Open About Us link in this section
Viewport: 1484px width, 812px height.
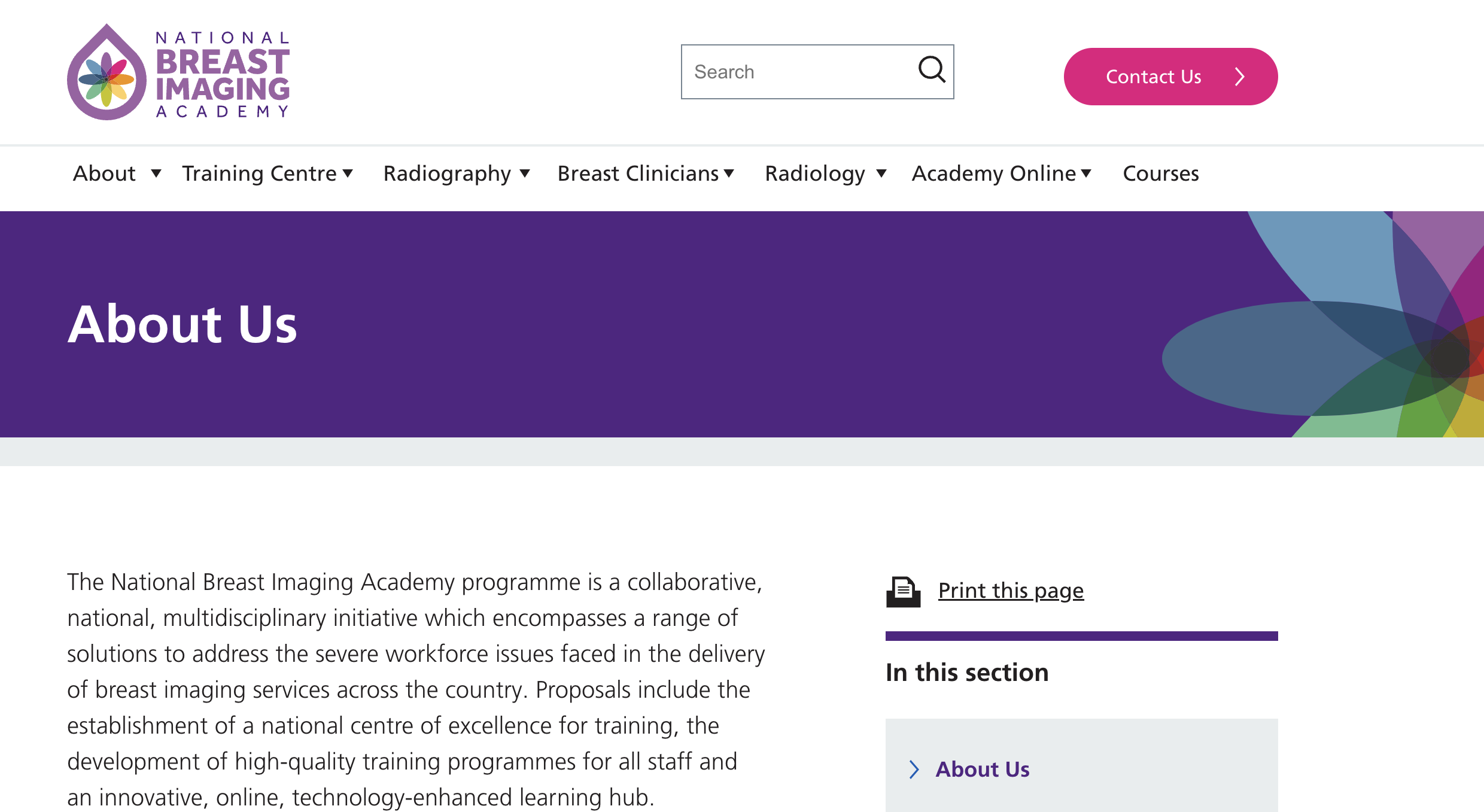coord(982,769)
